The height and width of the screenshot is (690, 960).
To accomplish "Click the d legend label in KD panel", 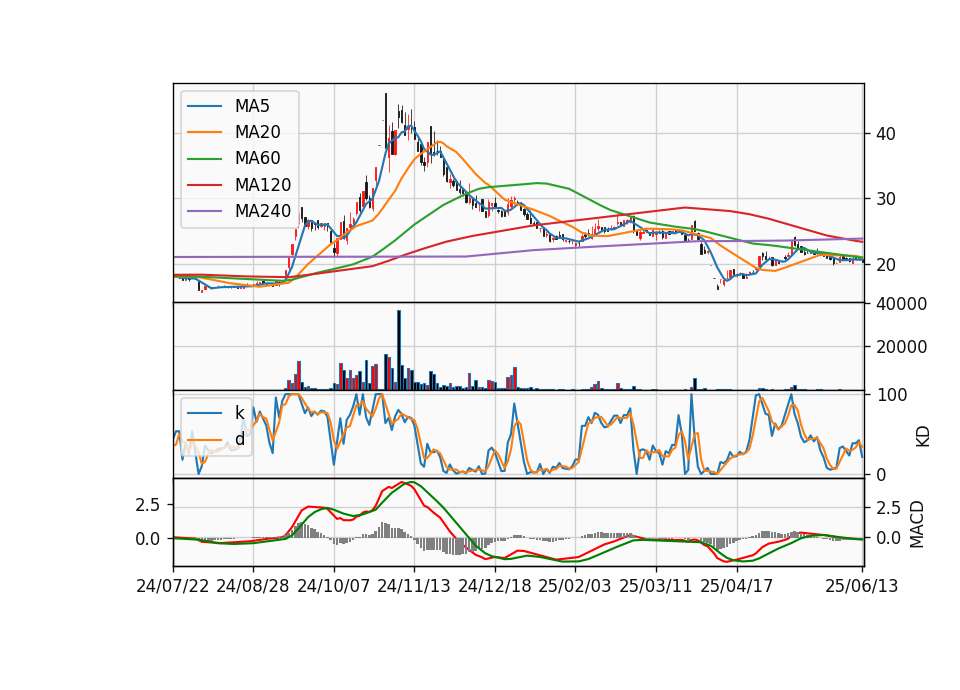I will tap(239, 439).
